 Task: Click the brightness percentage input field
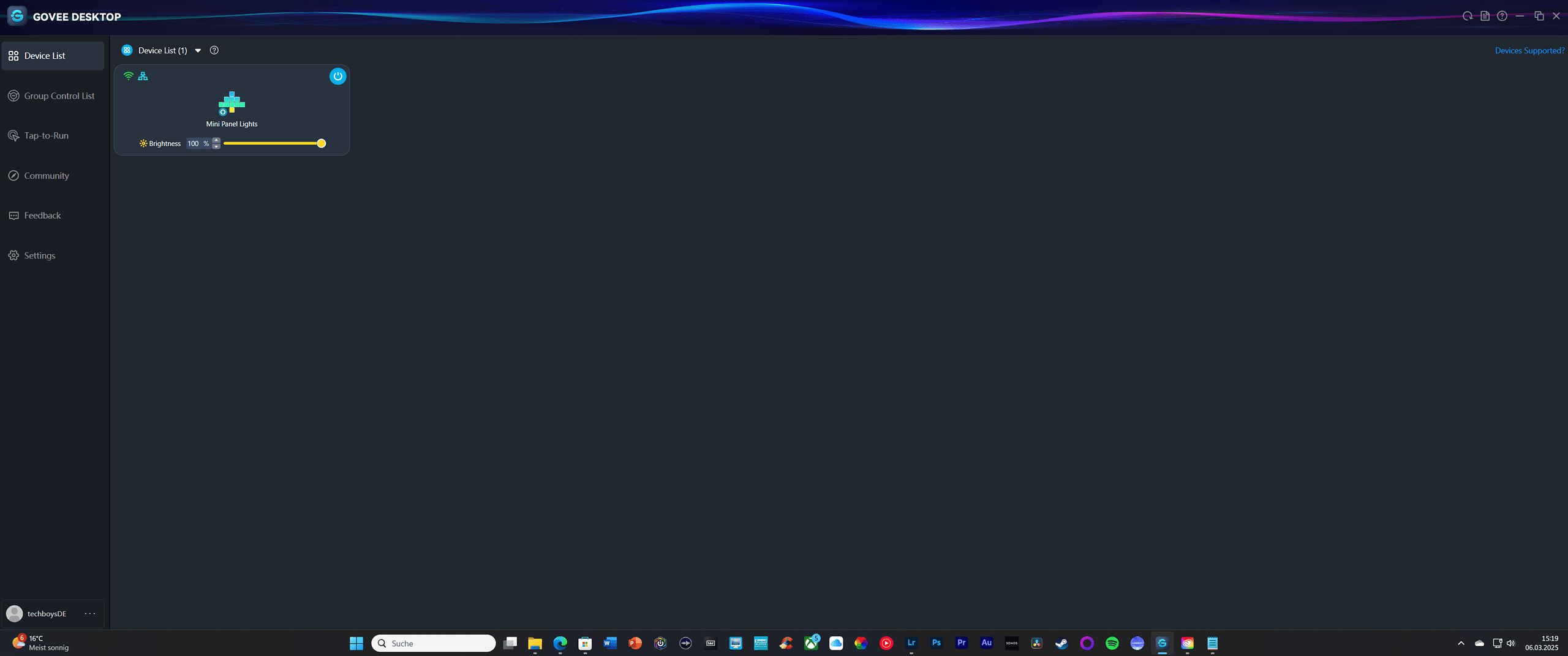[198, 143]
